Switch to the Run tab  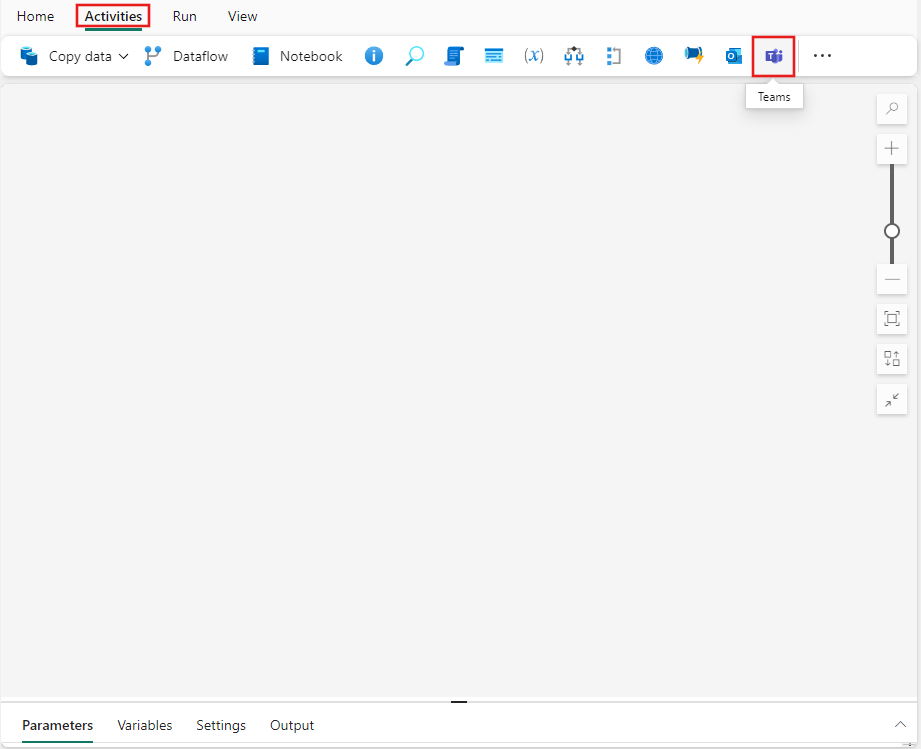[184, 16]
